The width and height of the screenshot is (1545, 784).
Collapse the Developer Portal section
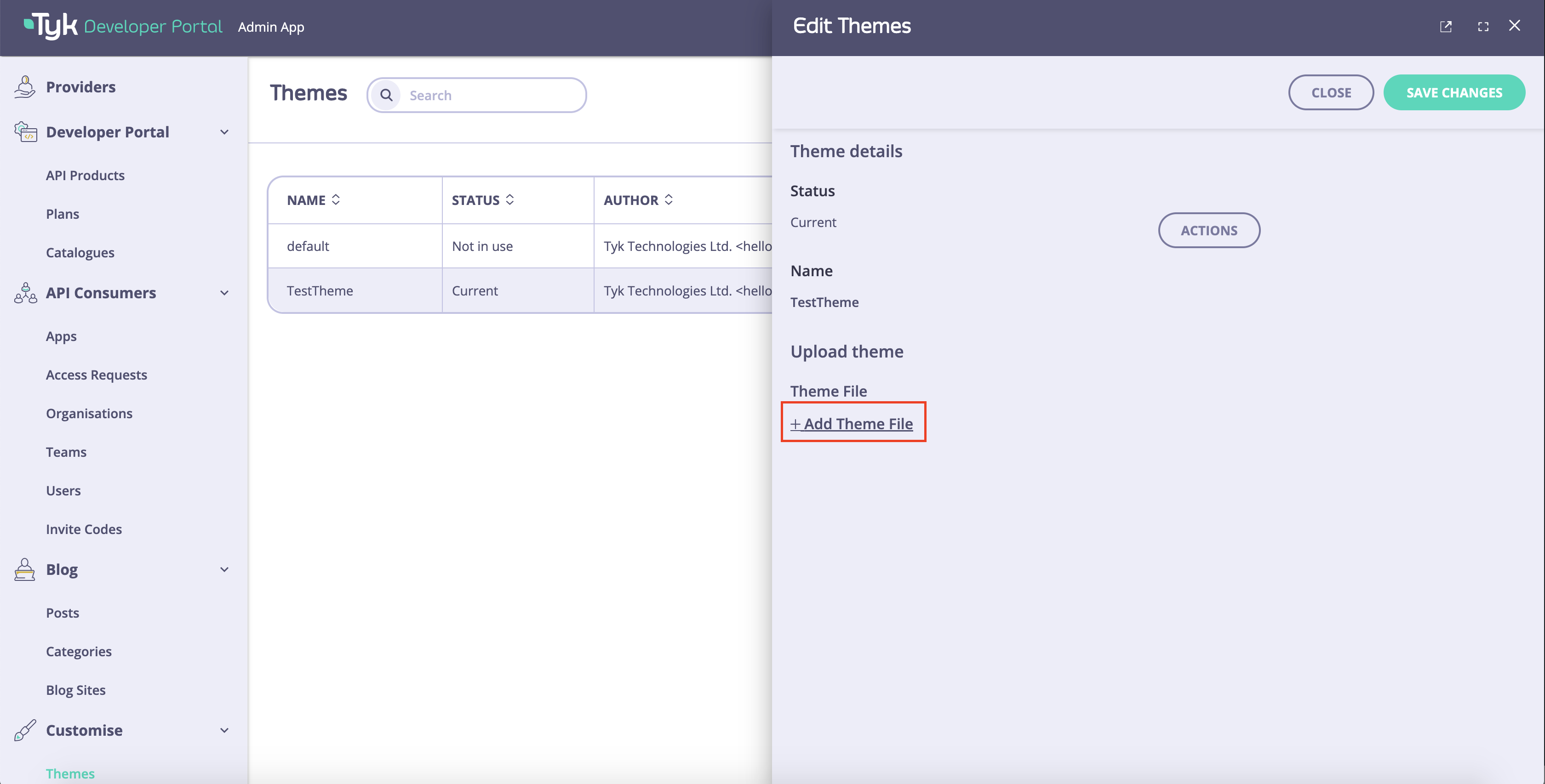tap(224, 132)
